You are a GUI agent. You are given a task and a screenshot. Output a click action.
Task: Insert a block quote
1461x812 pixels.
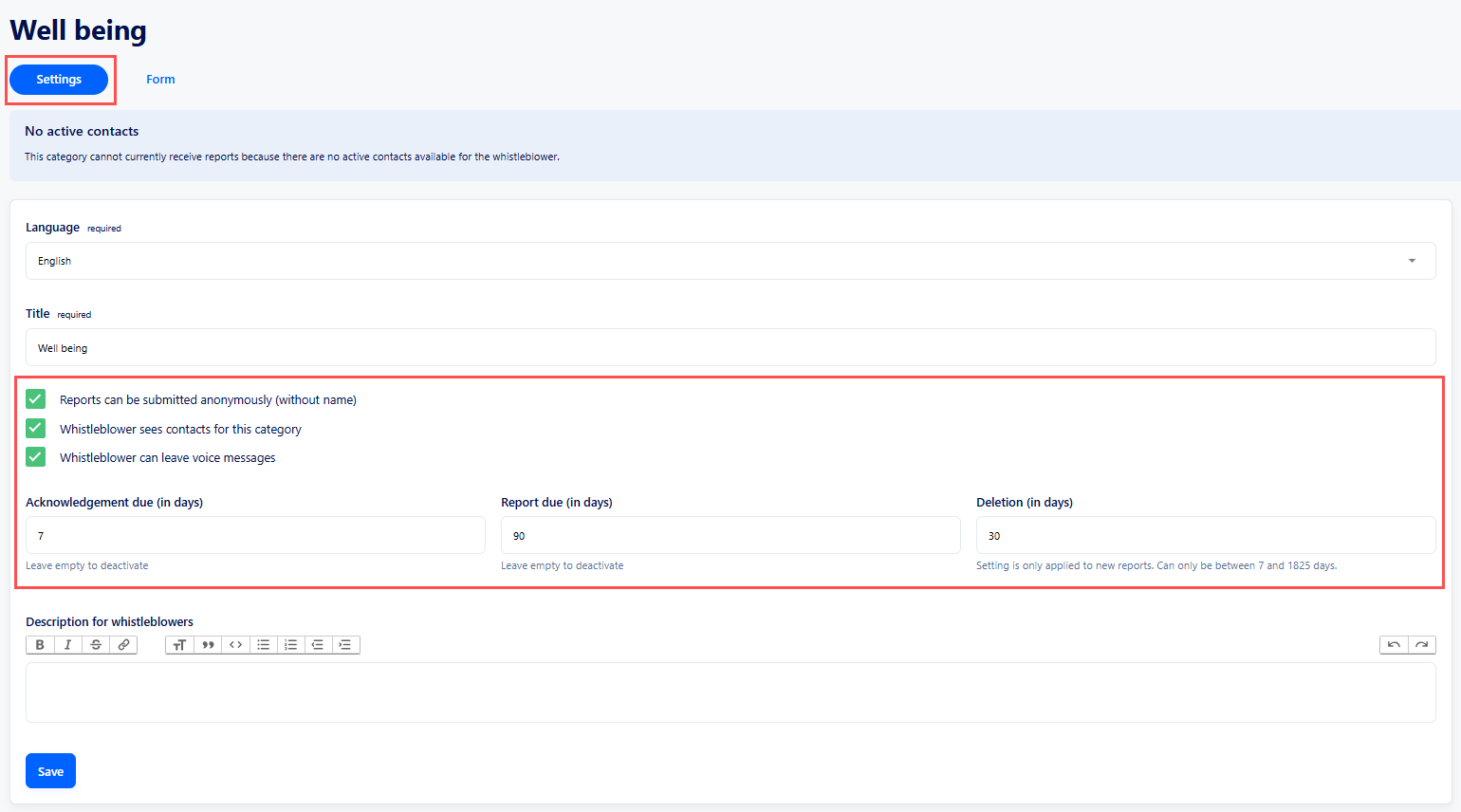[208, 645]
